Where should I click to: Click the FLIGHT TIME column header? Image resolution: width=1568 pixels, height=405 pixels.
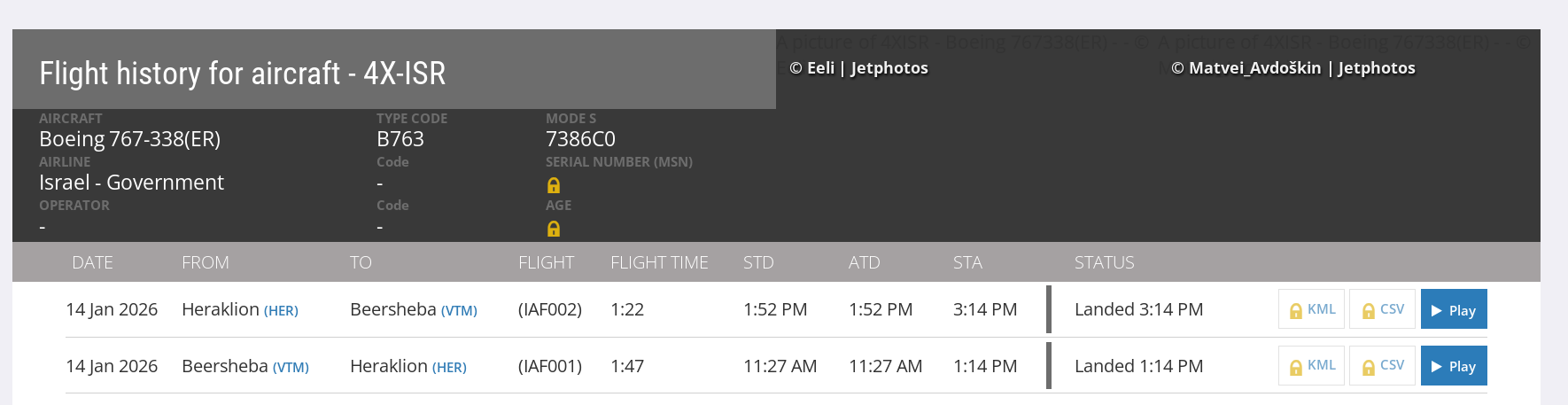[659, 262]
